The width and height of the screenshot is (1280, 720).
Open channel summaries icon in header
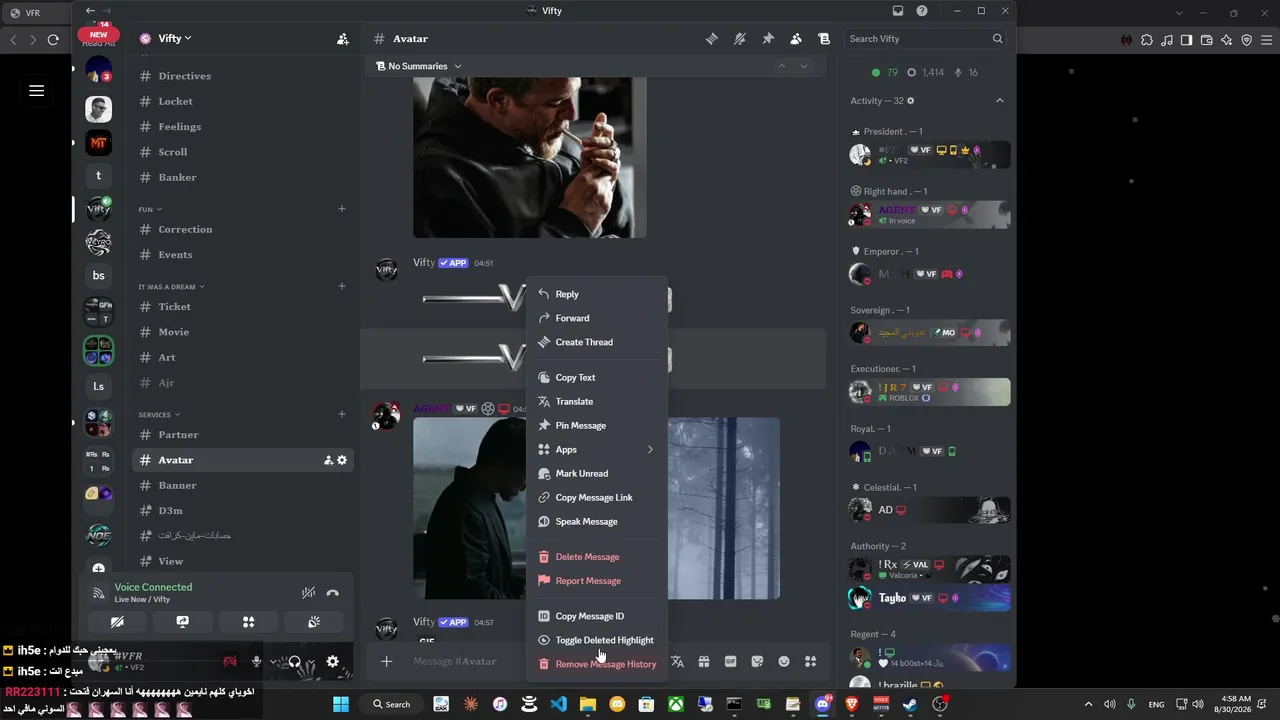coord(824,39)
